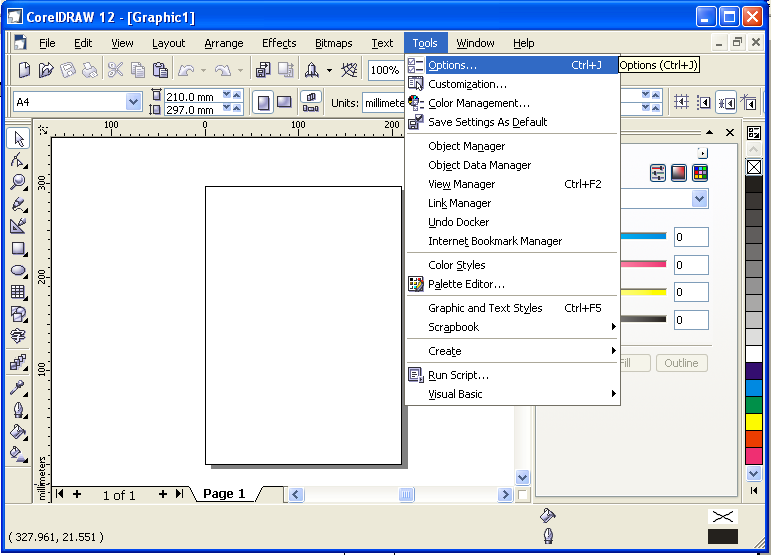Select the Outline pen tool
This screenshot has height=555, width=771.
point(18,409)
